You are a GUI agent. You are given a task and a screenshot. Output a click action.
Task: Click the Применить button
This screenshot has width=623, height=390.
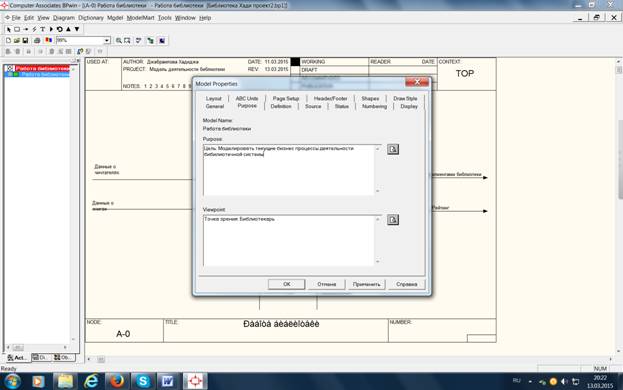click(366, 284)
